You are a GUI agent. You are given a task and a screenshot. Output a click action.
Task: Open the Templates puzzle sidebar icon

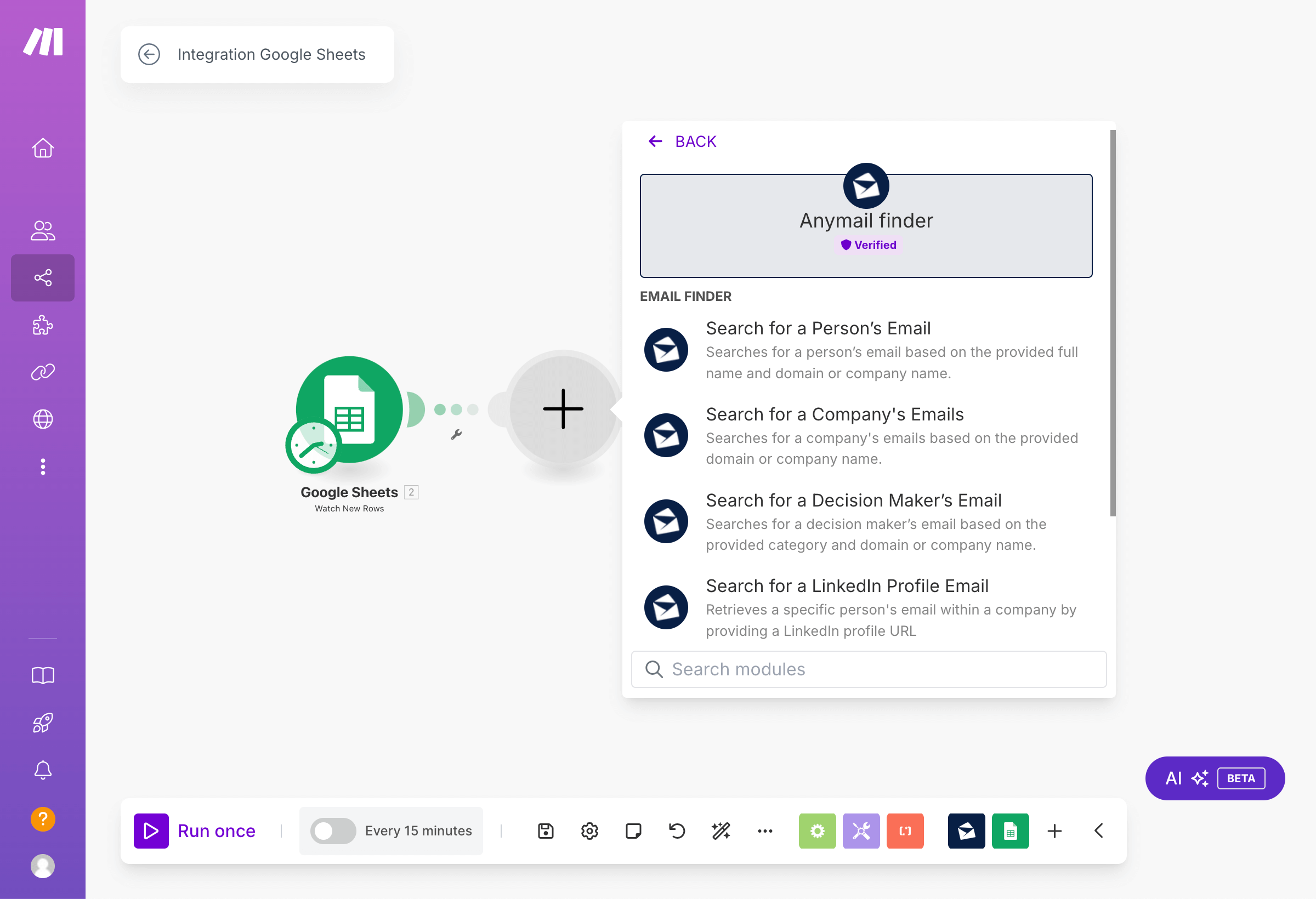click(43, 325)
